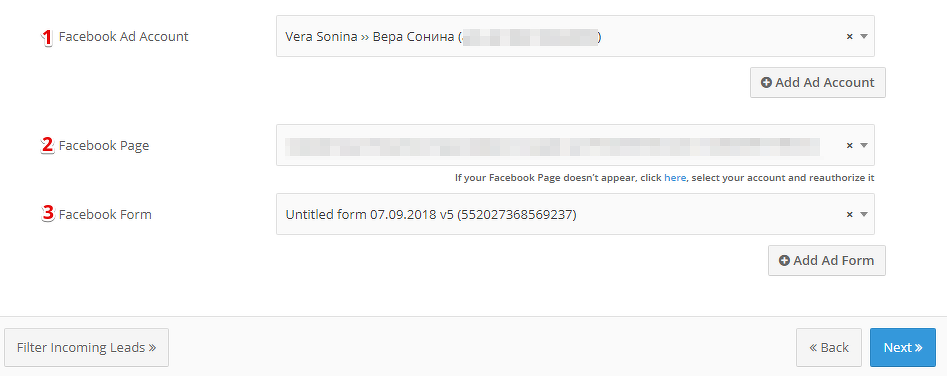Clear the Facebook Ad Account selection
This screenshot has height=376, width=947.
[849, 36]
